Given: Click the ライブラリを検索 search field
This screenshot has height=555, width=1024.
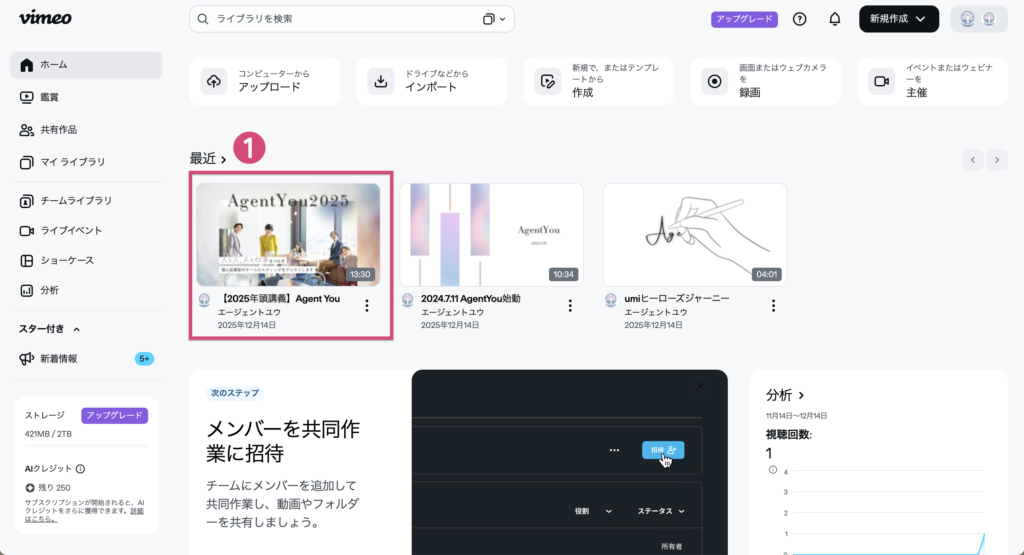Looking at the screenshot, I should (x=340, y=19).
